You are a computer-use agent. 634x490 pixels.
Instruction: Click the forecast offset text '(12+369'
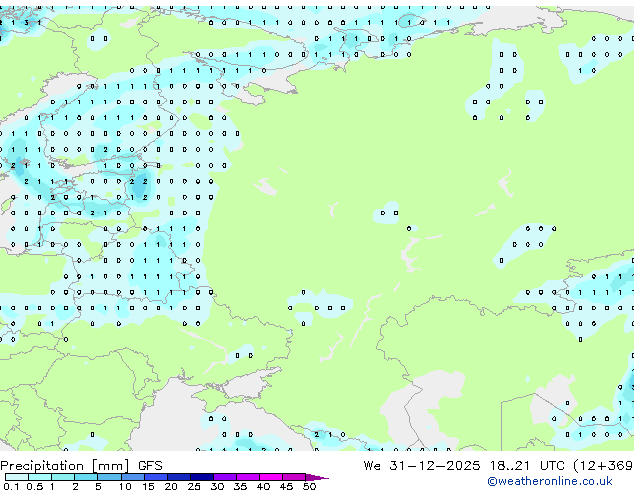tap(603, 466)
